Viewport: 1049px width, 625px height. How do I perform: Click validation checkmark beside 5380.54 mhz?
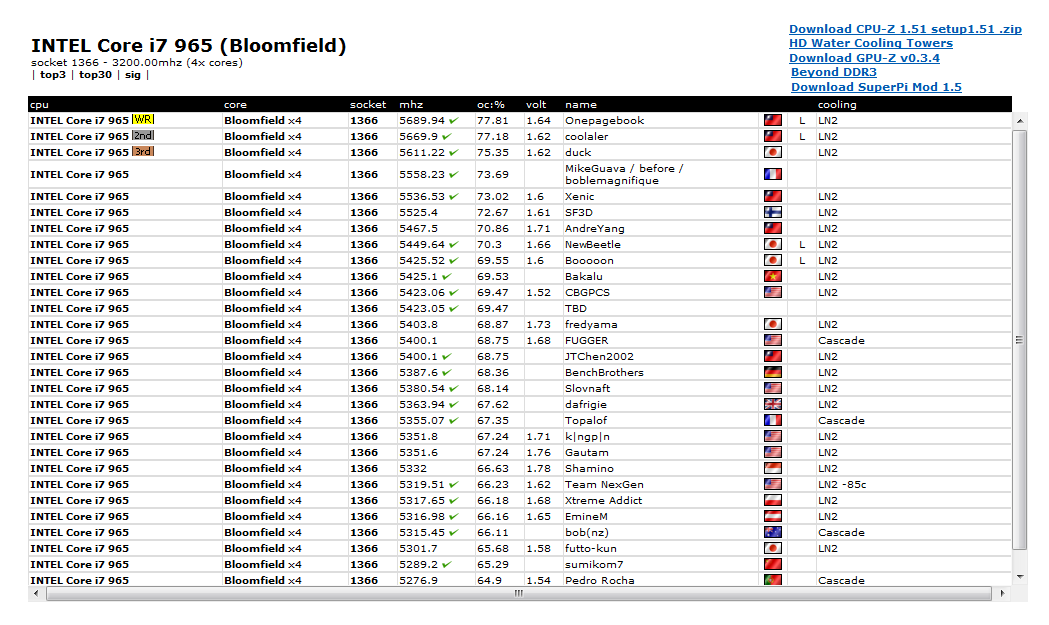[454, 389]
